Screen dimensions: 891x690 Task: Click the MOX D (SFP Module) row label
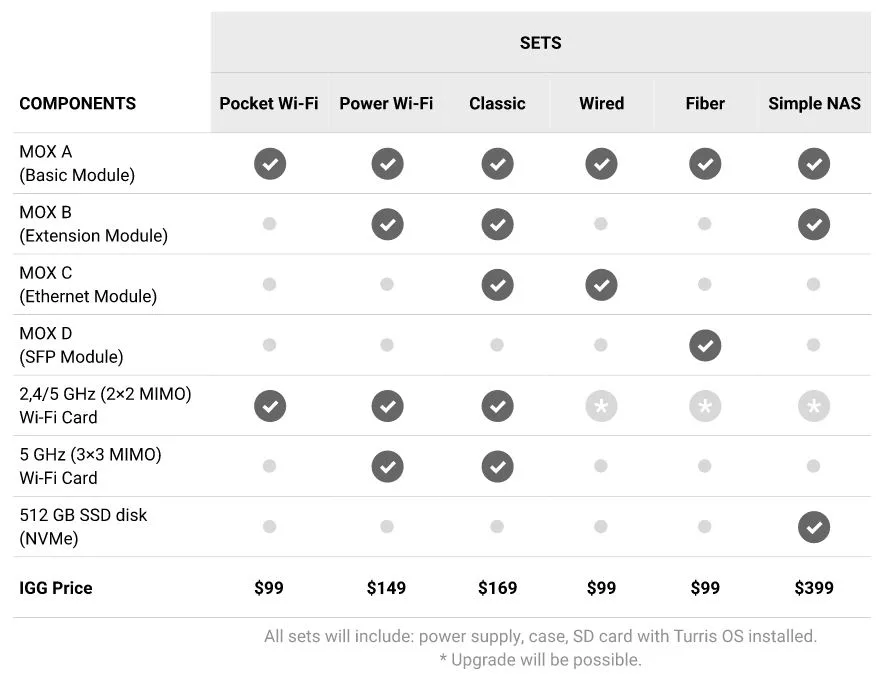[x=72, y=345]
